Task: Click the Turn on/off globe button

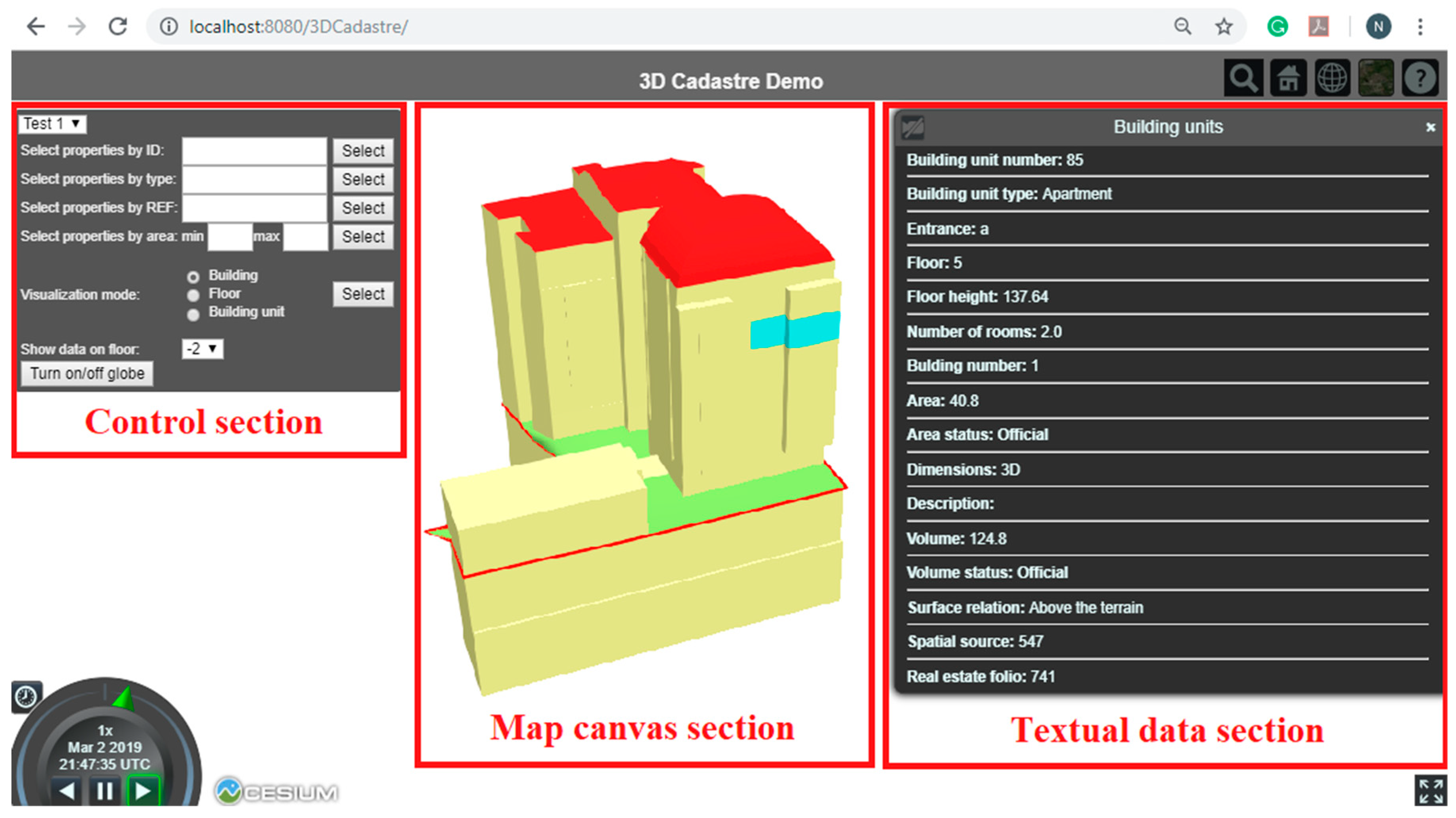Action: pos(87,373)
